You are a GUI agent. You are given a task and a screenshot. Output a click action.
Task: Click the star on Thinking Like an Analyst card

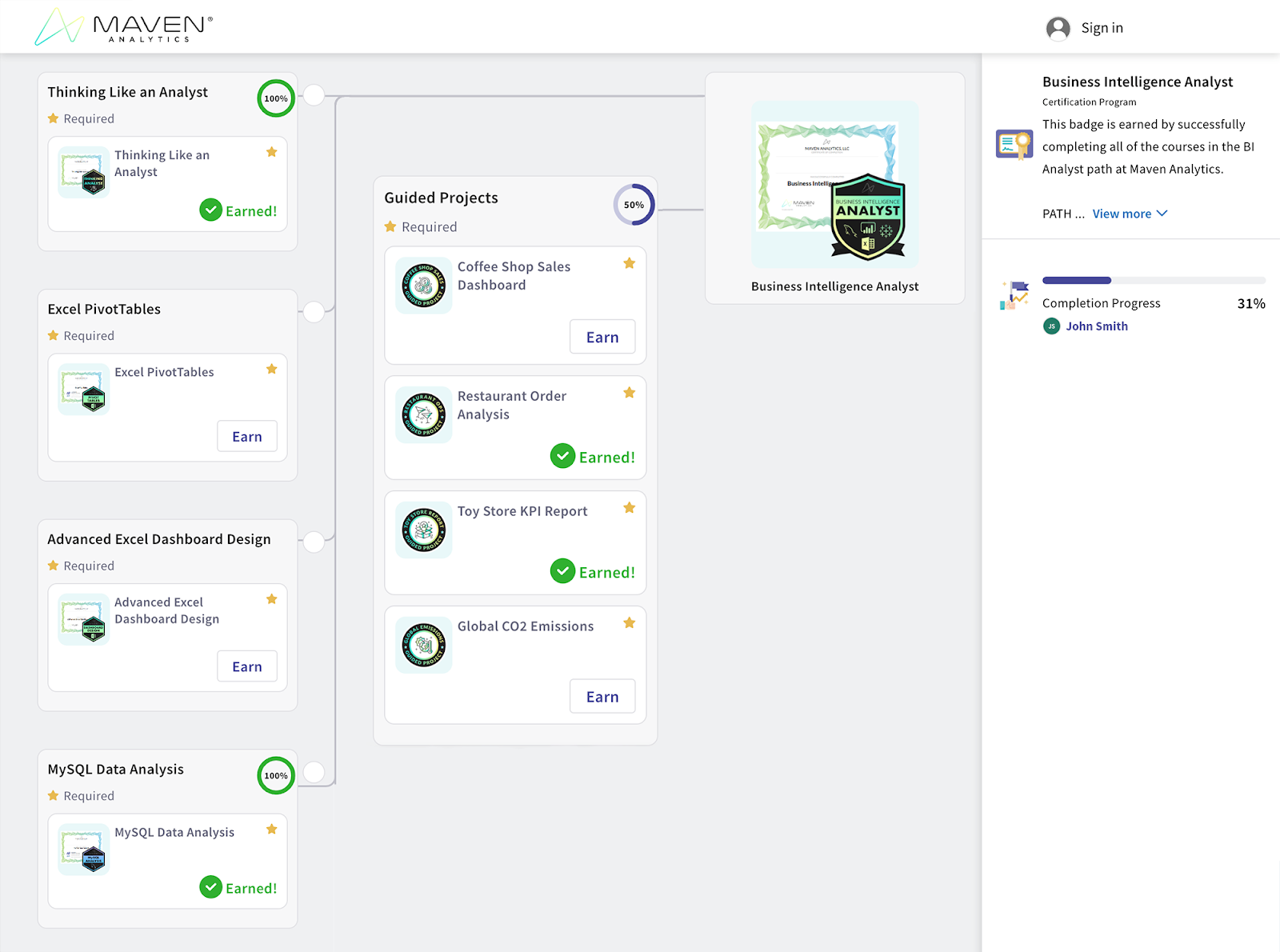point(272,152)
